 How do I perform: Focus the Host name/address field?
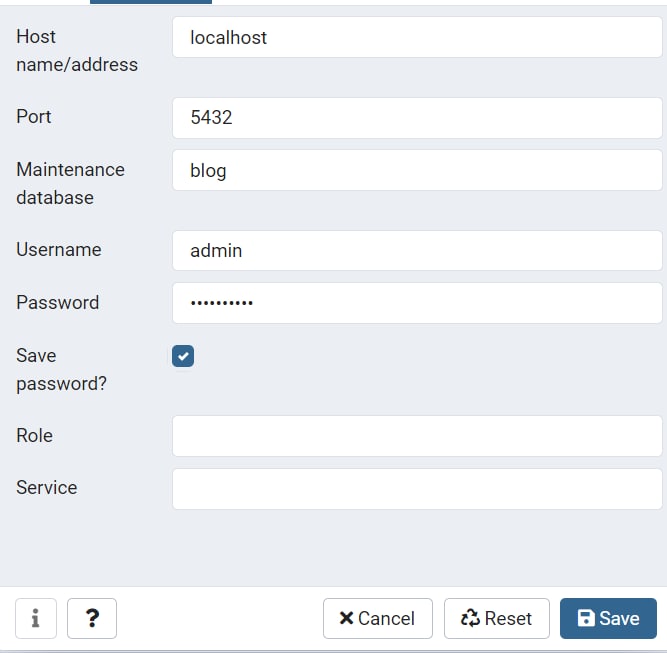(x=417, y=37)
